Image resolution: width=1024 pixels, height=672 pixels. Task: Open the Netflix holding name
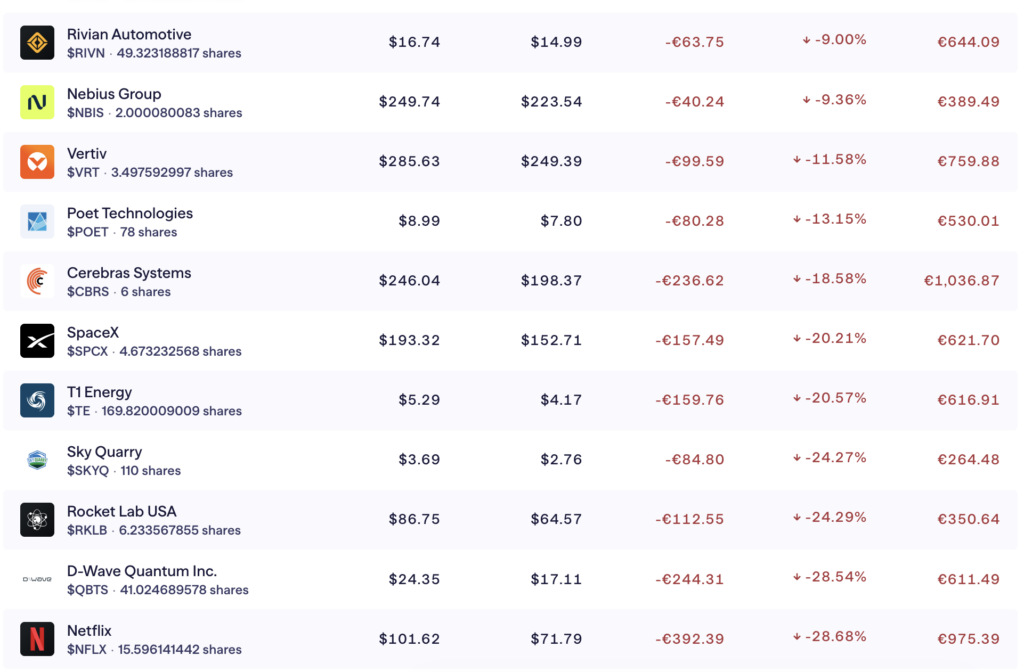click(89, 631)
